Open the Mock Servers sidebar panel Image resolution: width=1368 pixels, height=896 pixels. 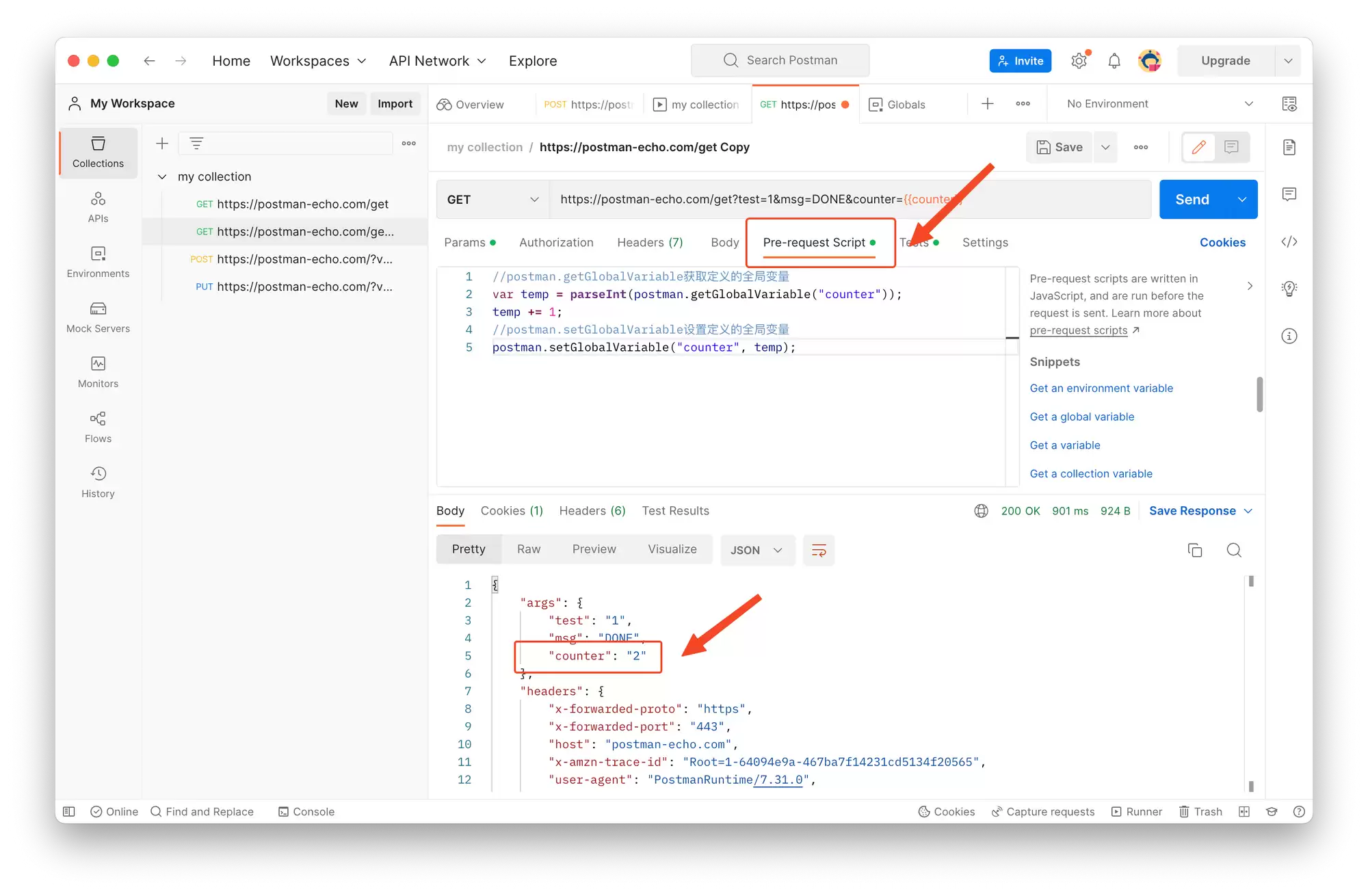(x=98, y=317)
